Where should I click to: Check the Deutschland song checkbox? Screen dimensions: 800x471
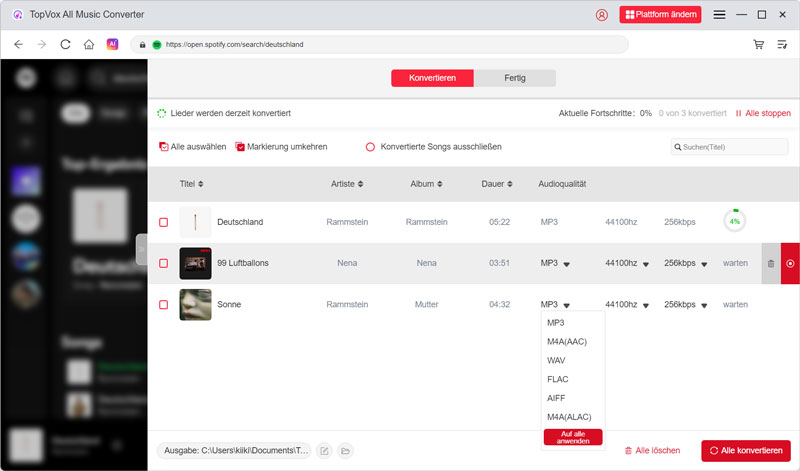click(164, 222)
